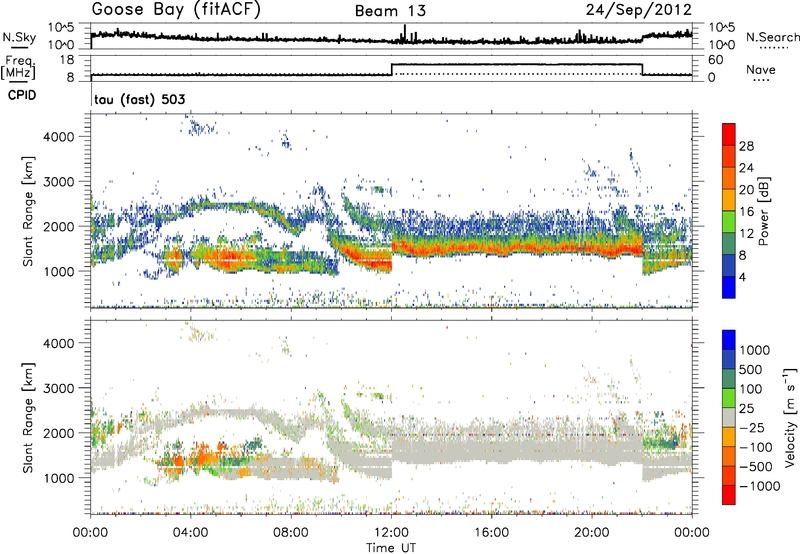Click 'Slant Range [km]' on velocity panel
Screen dimensions: 800x554
click(28, 418)
